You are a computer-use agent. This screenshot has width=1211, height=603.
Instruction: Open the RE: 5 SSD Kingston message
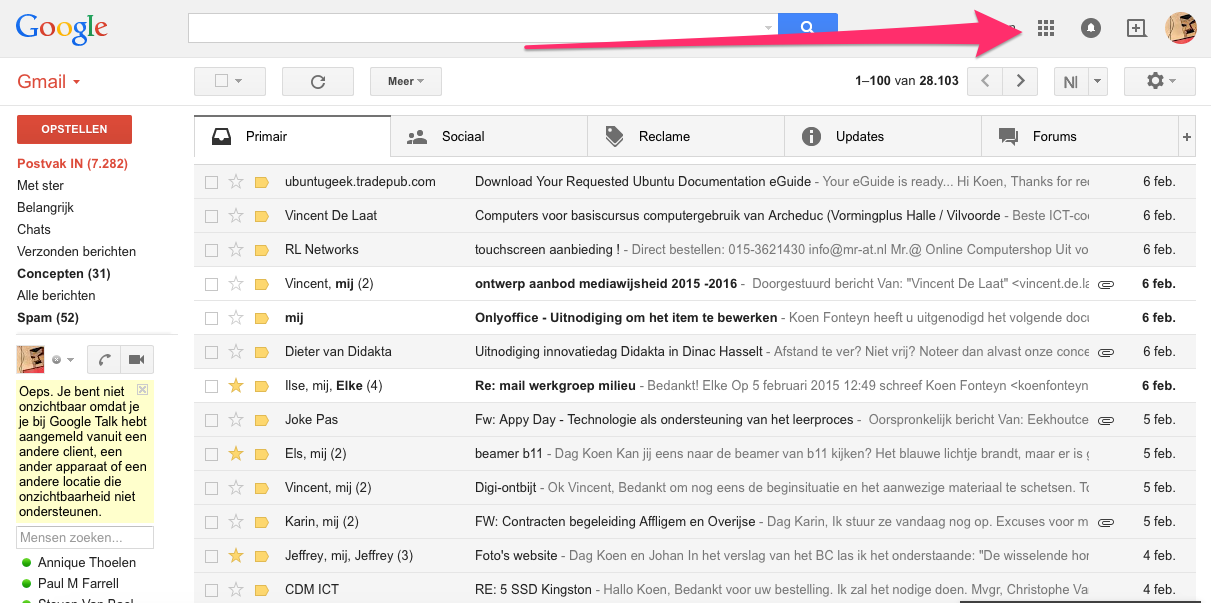694,589
